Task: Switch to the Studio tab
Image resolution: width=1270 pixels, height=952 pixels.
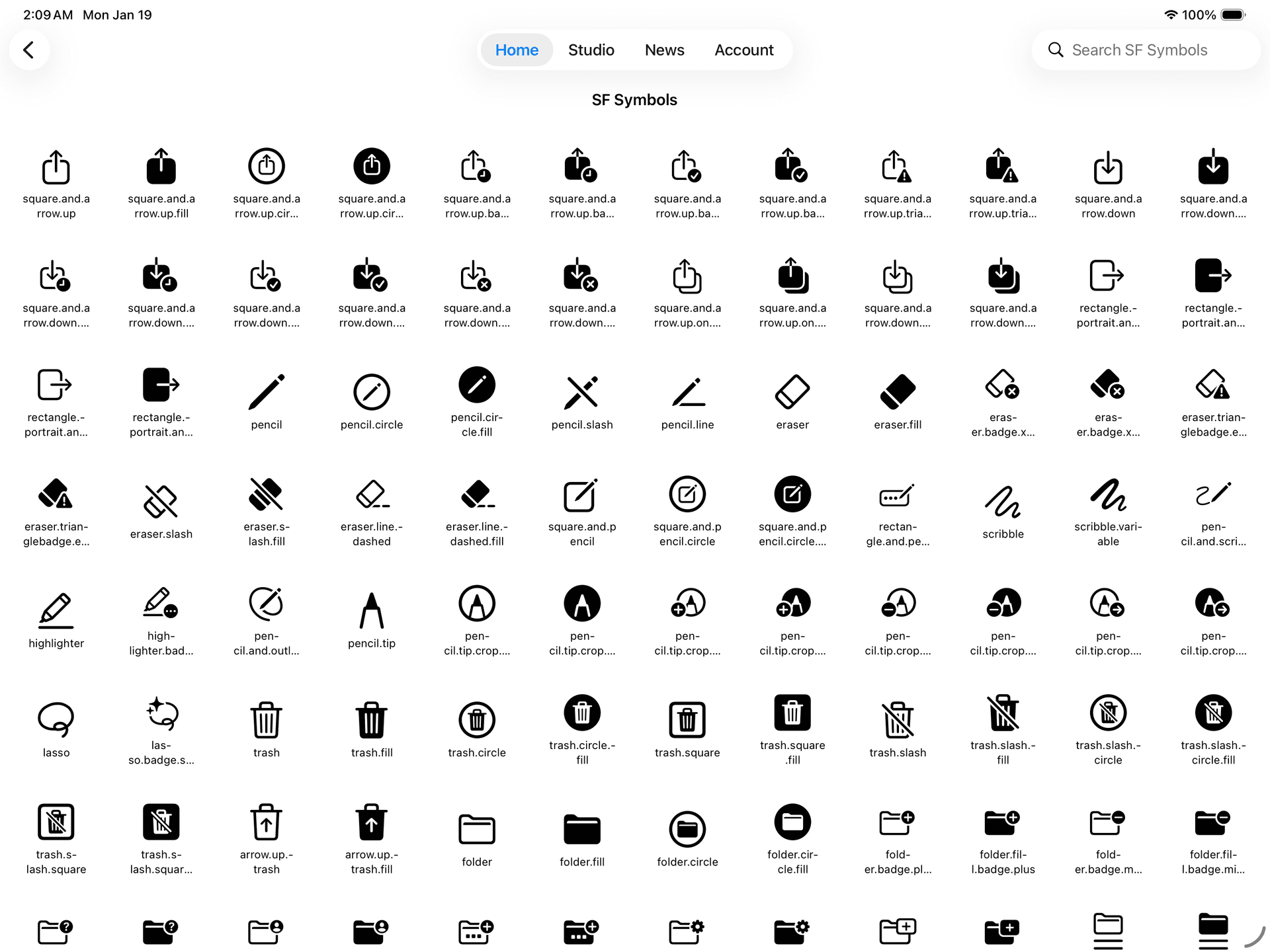Action: coord(591,50)
